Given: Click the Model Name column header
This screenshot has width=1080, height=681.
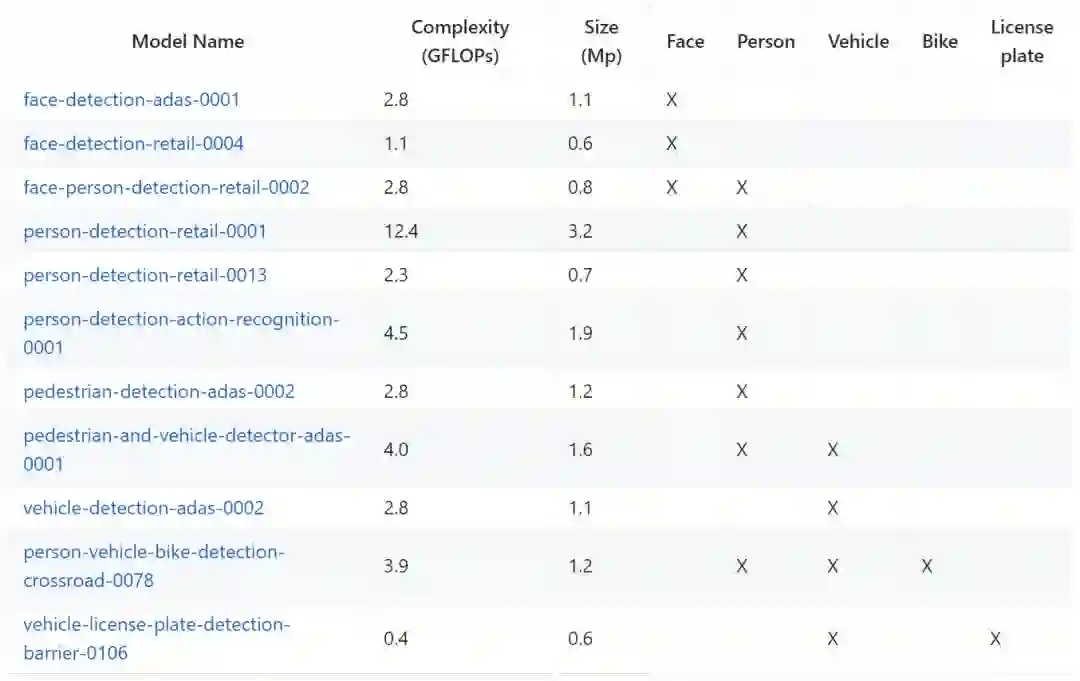Looking at the screenshot, I should click(x=188, y=42).
